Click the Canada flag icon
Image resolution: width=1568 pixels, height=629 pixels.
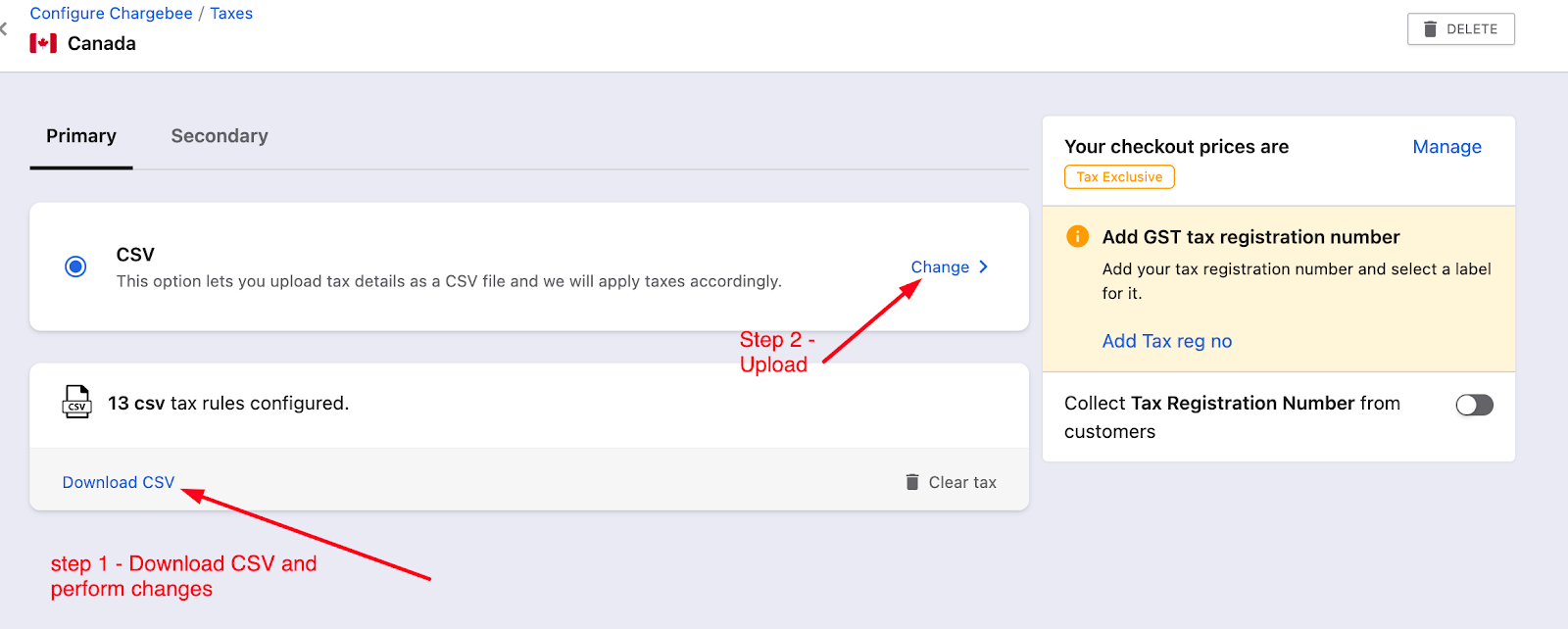[43, 43]
